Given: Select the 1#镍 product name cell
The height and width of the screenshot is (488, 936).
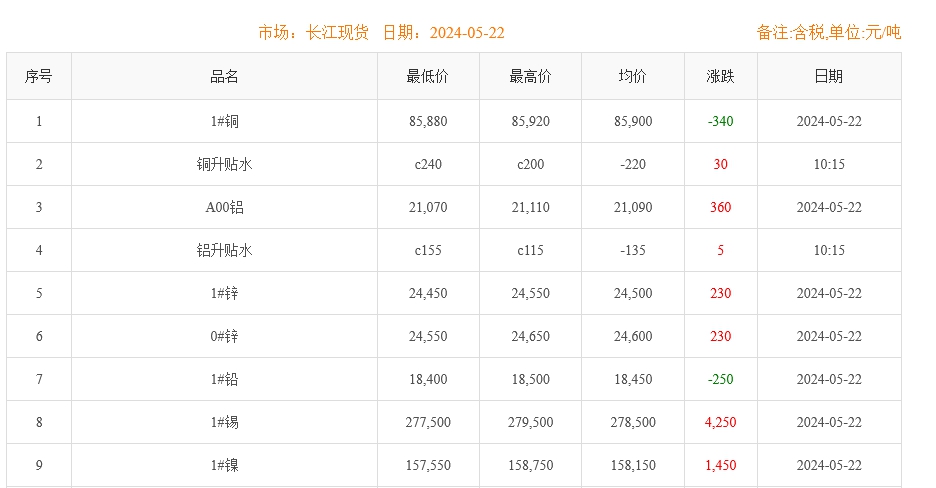Looking at the screenshot, I should pos(224,466).
